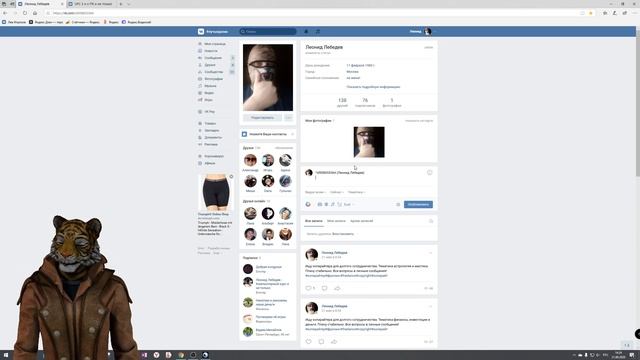Click the browser address bar

coord(310,13)
